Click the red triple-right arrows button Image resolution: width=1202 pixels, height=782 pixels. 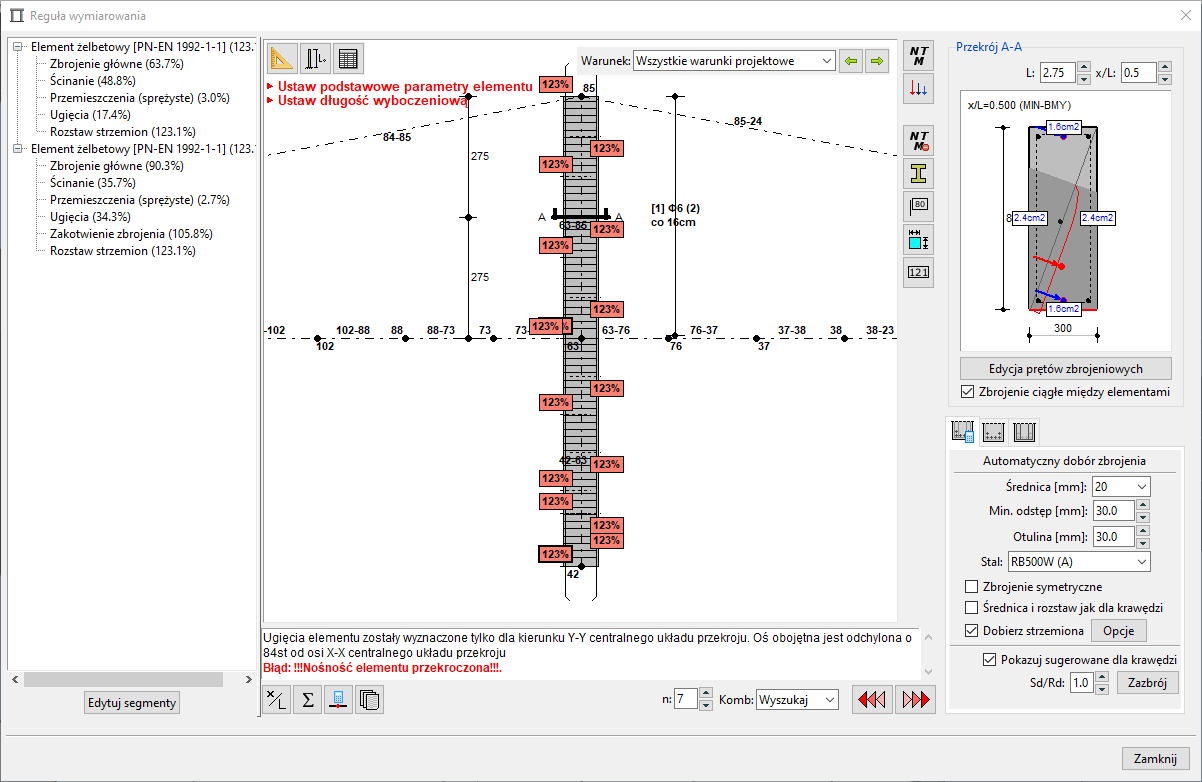coord(915,700)
